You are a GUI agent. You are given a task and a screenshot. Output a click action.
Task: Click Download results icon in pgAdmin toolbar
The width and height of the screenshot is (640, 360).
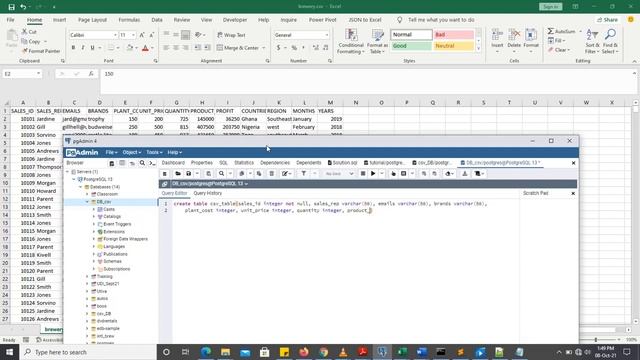(x=465, y=173)
